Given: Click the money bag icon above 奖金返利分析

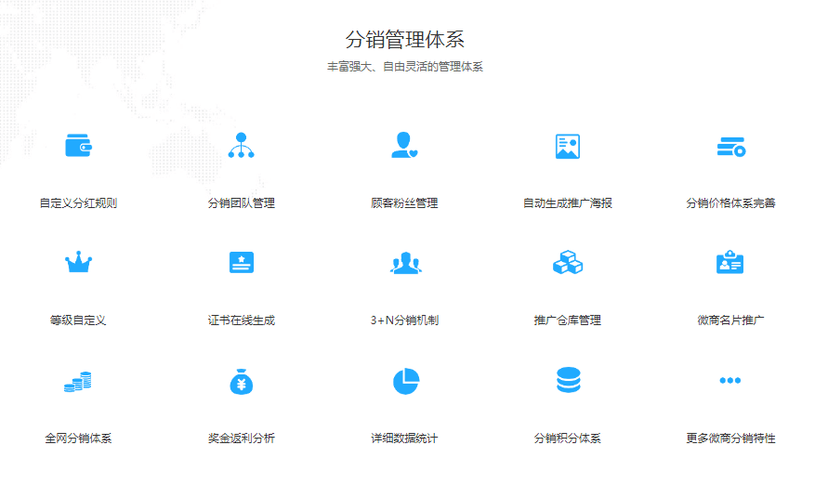Looking at the screenshot, I should pos(241,381).
